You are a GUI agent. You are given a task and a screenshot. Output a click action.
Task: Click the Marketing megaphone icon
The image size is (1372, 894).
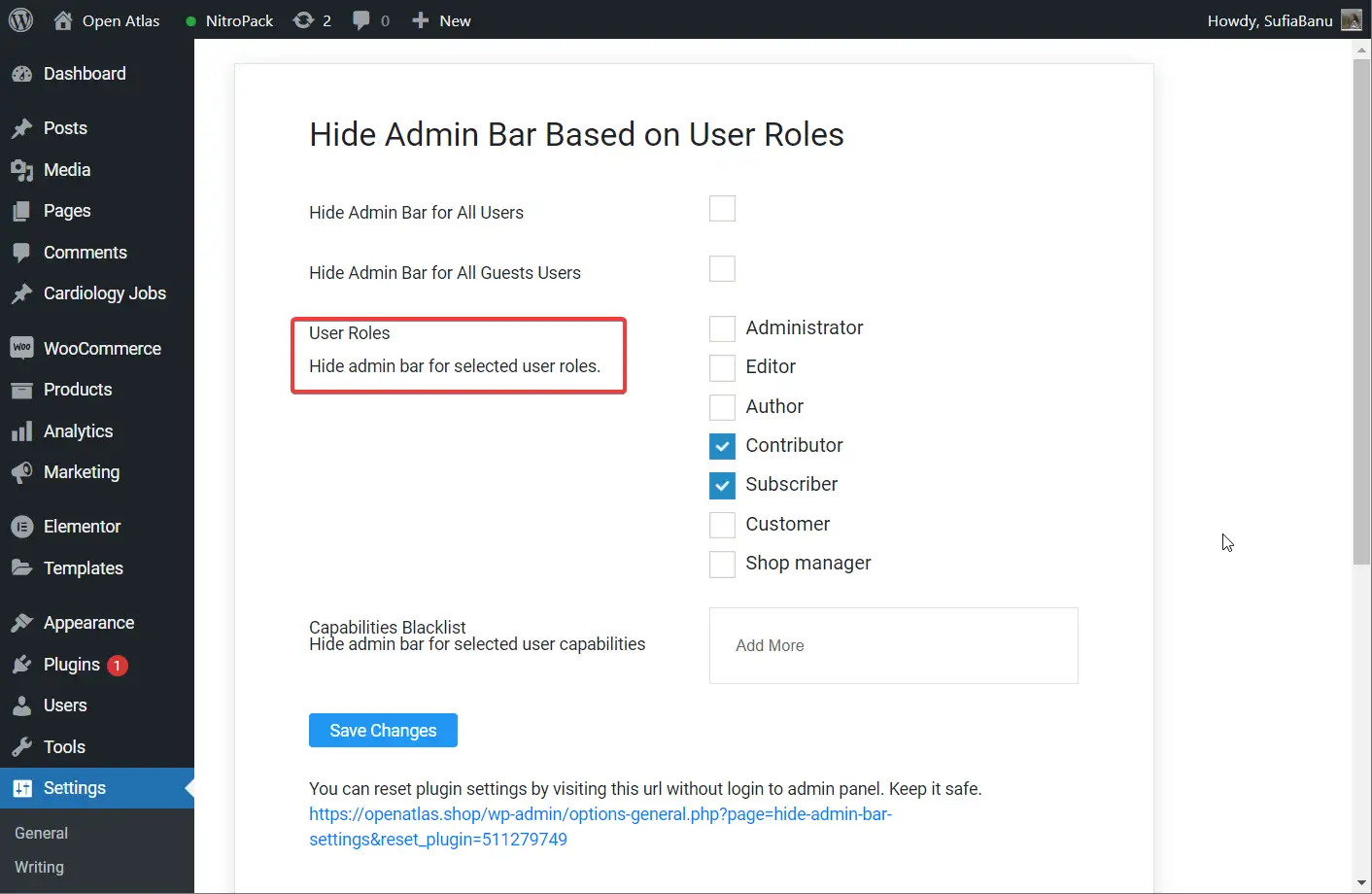[21, 472]
